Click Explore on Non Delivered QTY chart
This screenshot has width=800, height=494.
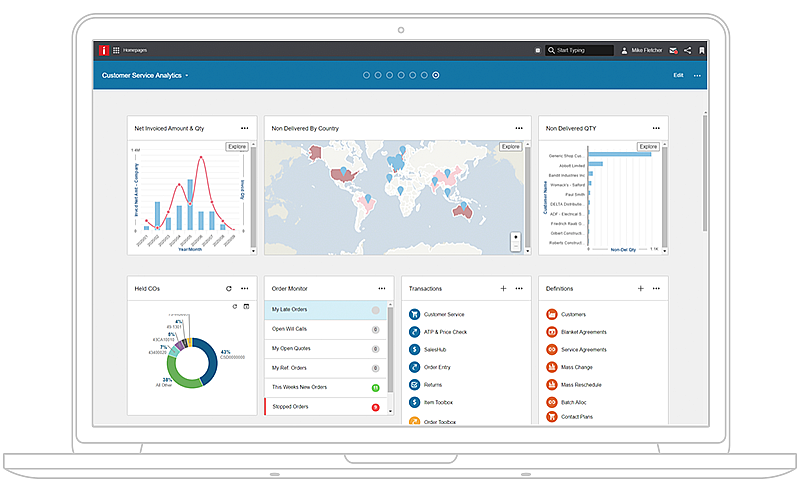point(648,147)
